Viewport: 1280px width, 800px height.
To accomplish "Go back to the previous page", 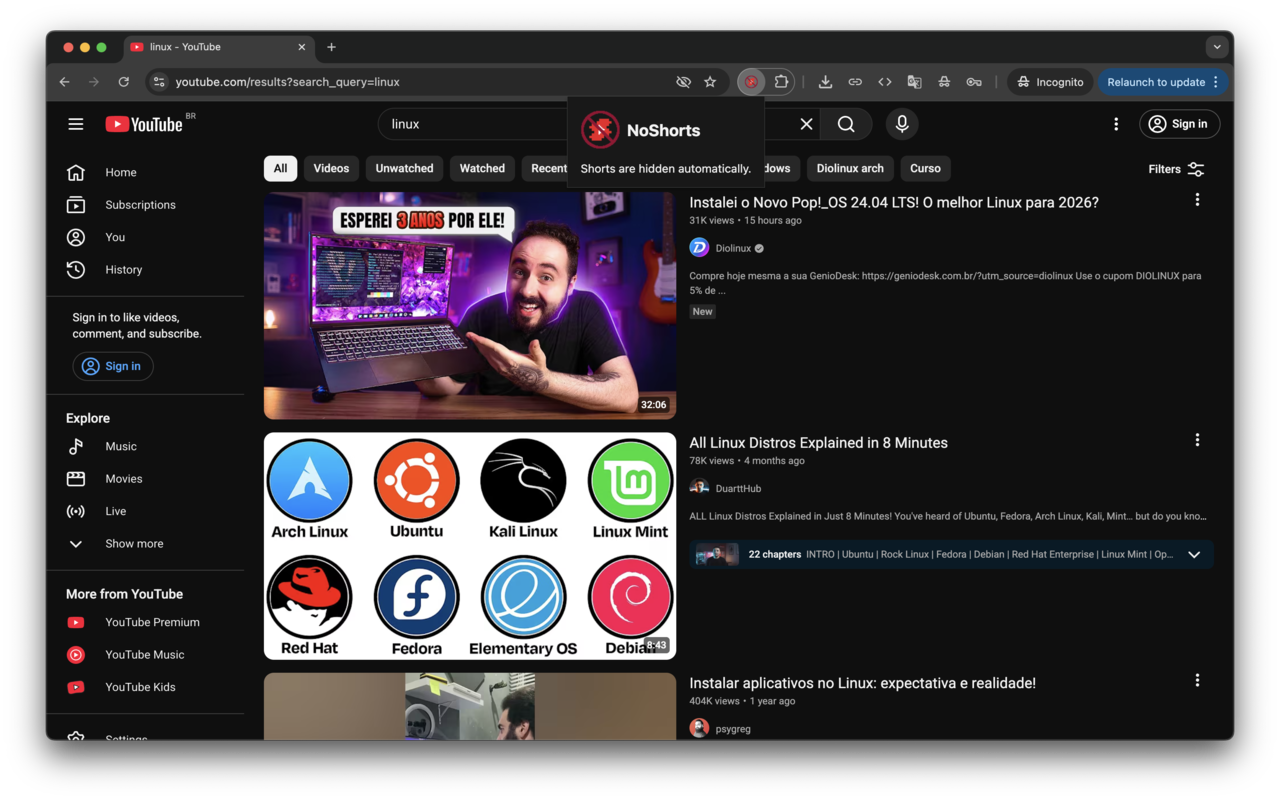I will pyautogui.click(x=65, y=82).
